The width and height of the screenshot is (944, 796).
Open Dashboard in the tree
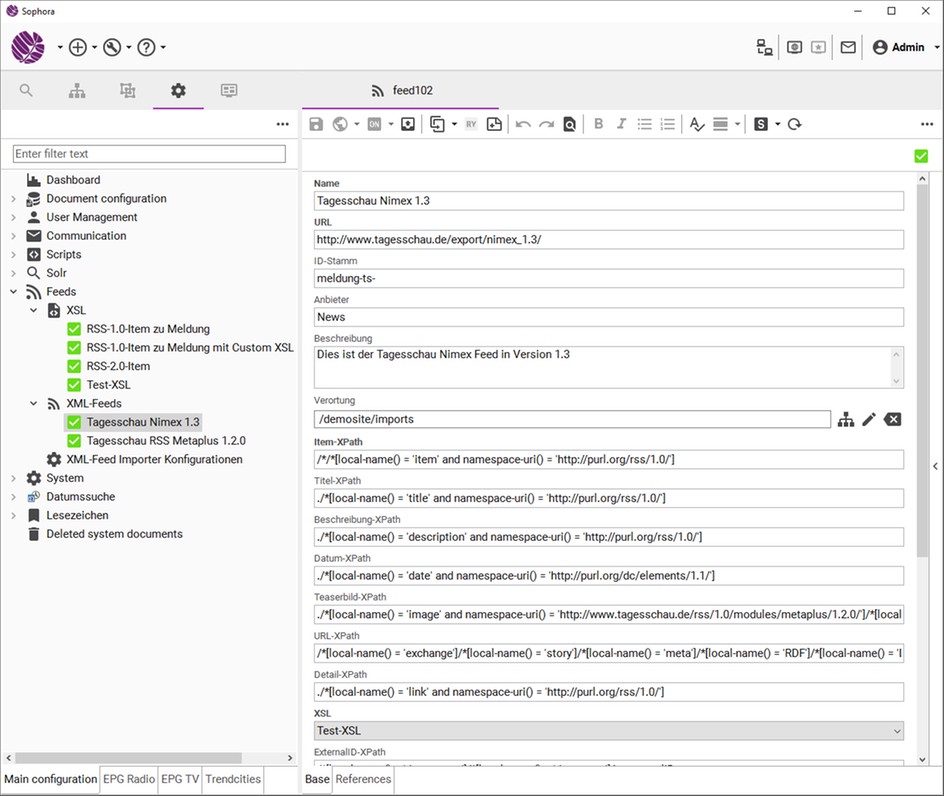coord(73,180)
